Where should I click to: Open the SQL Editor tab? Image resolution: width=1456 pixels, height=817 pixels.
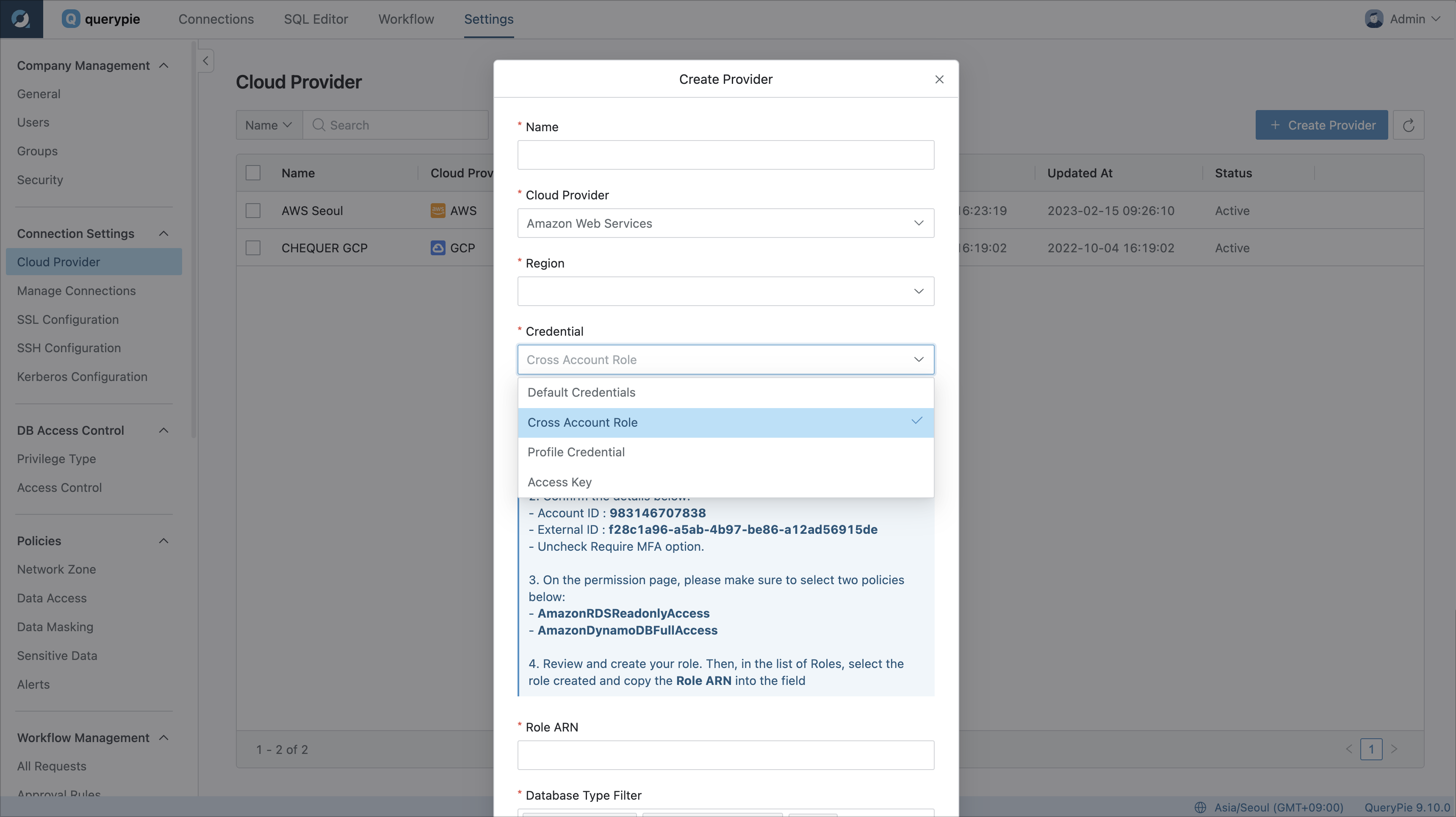click(x=316, y=19)
